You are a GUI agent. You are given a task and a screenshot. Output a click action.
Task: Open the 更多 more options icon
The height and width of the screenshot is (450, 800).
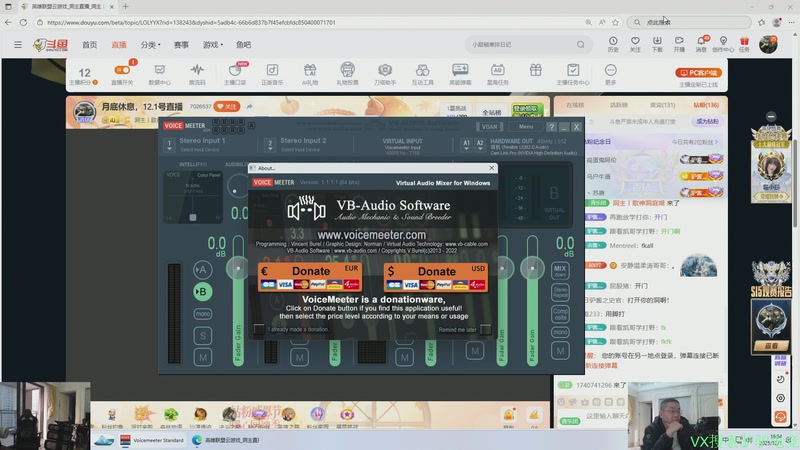point(610,74)
